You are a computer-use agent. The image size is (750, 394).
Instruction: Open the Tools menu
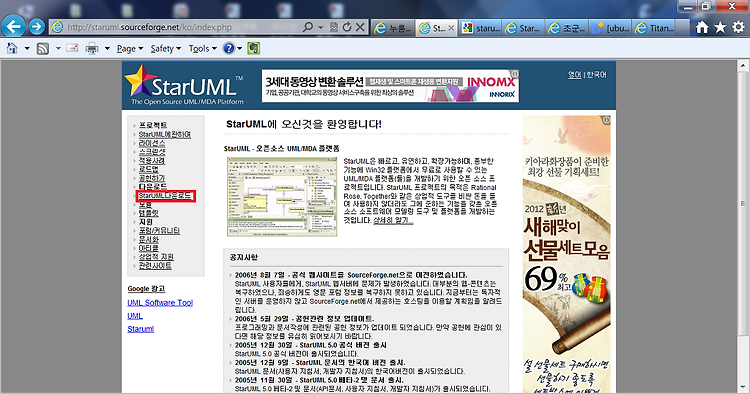(x=202, y=49)
